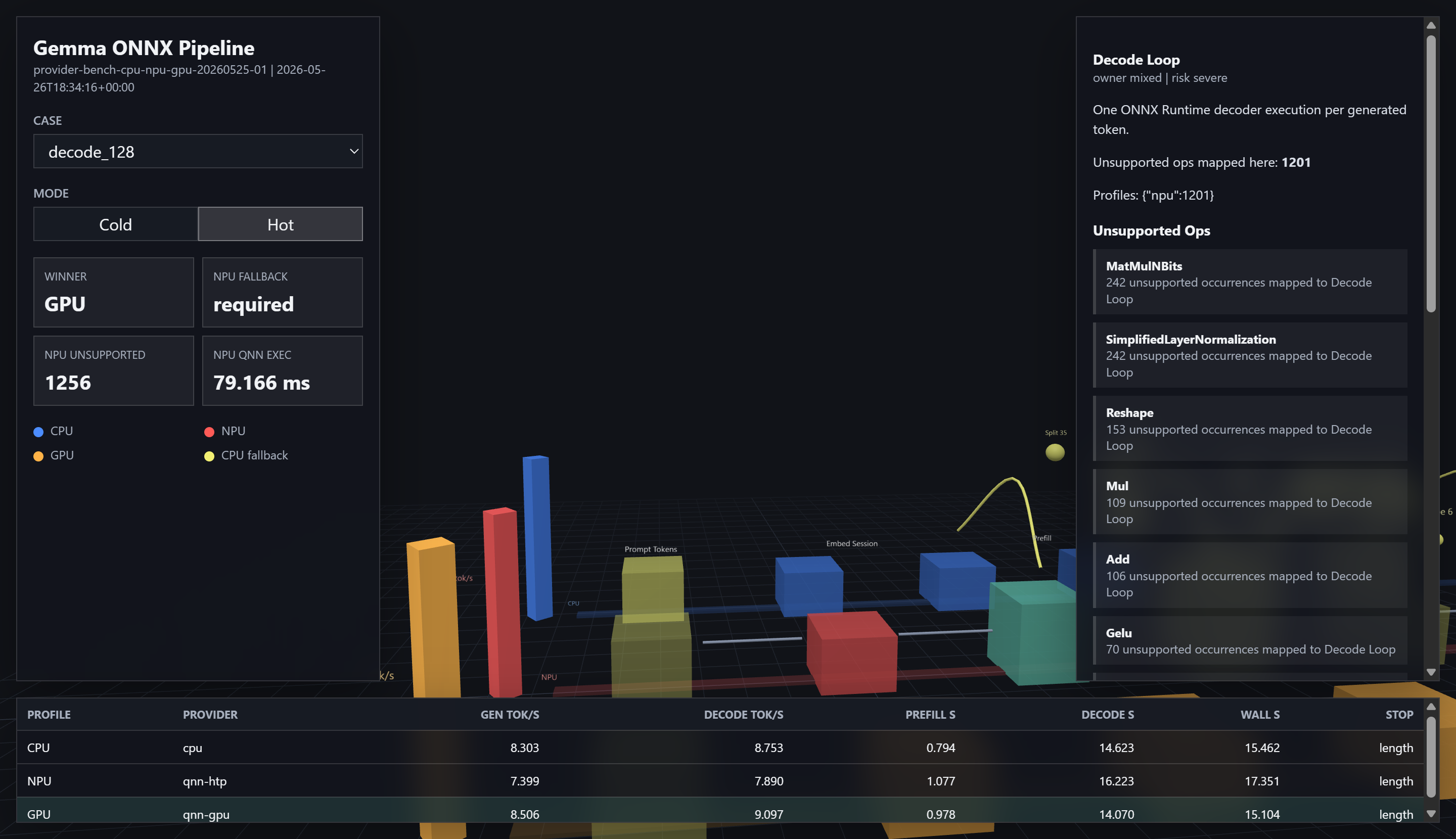Click the Profiles {"npu":1201} line
Viewport: 1456px width, 839px height.
pyautogui.click(x=1153, y=195)
